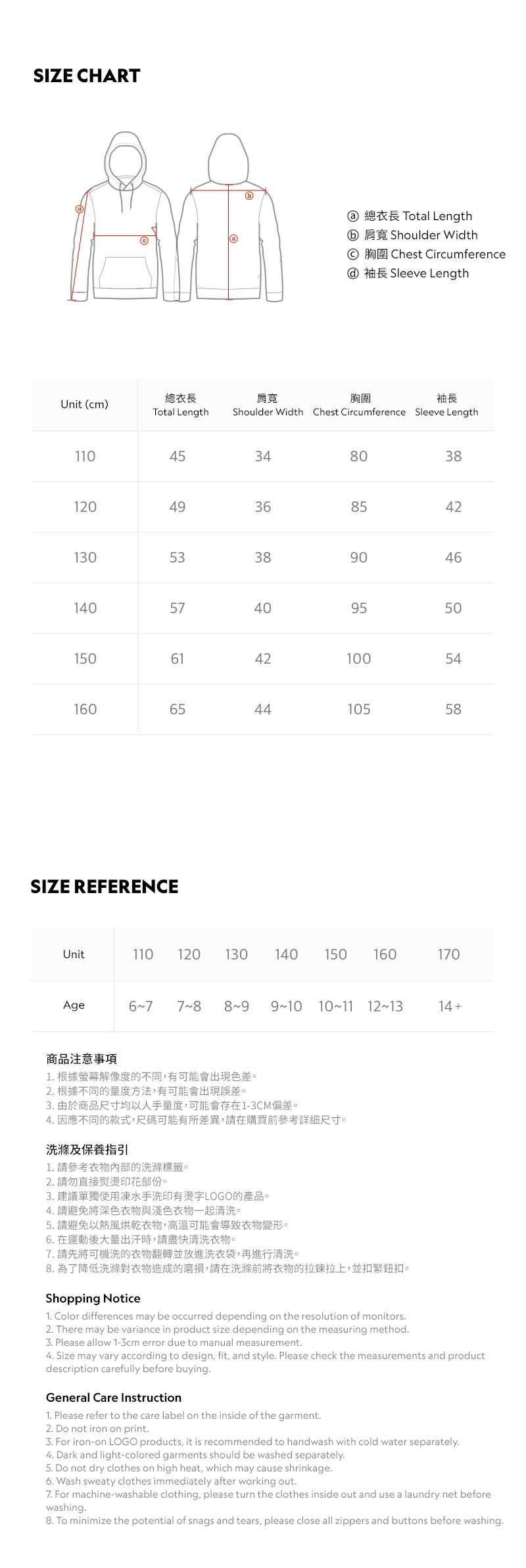Screen dimensions: 526x1568
Task: Click the circled a icon beside Total Length legend
Action: (353, 216)
